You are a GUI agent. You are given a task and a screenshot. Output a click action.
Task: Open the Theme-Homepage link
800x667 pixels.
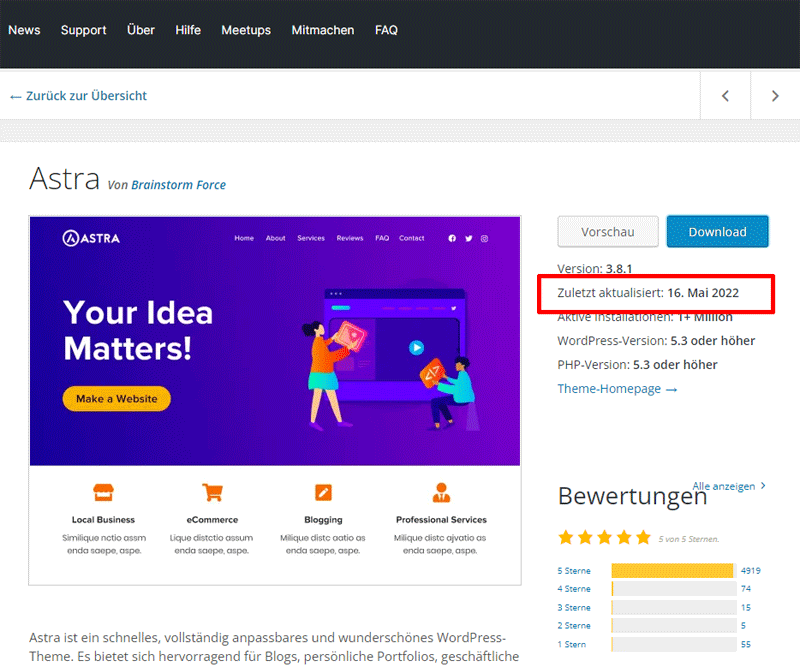tap(617, 389)
